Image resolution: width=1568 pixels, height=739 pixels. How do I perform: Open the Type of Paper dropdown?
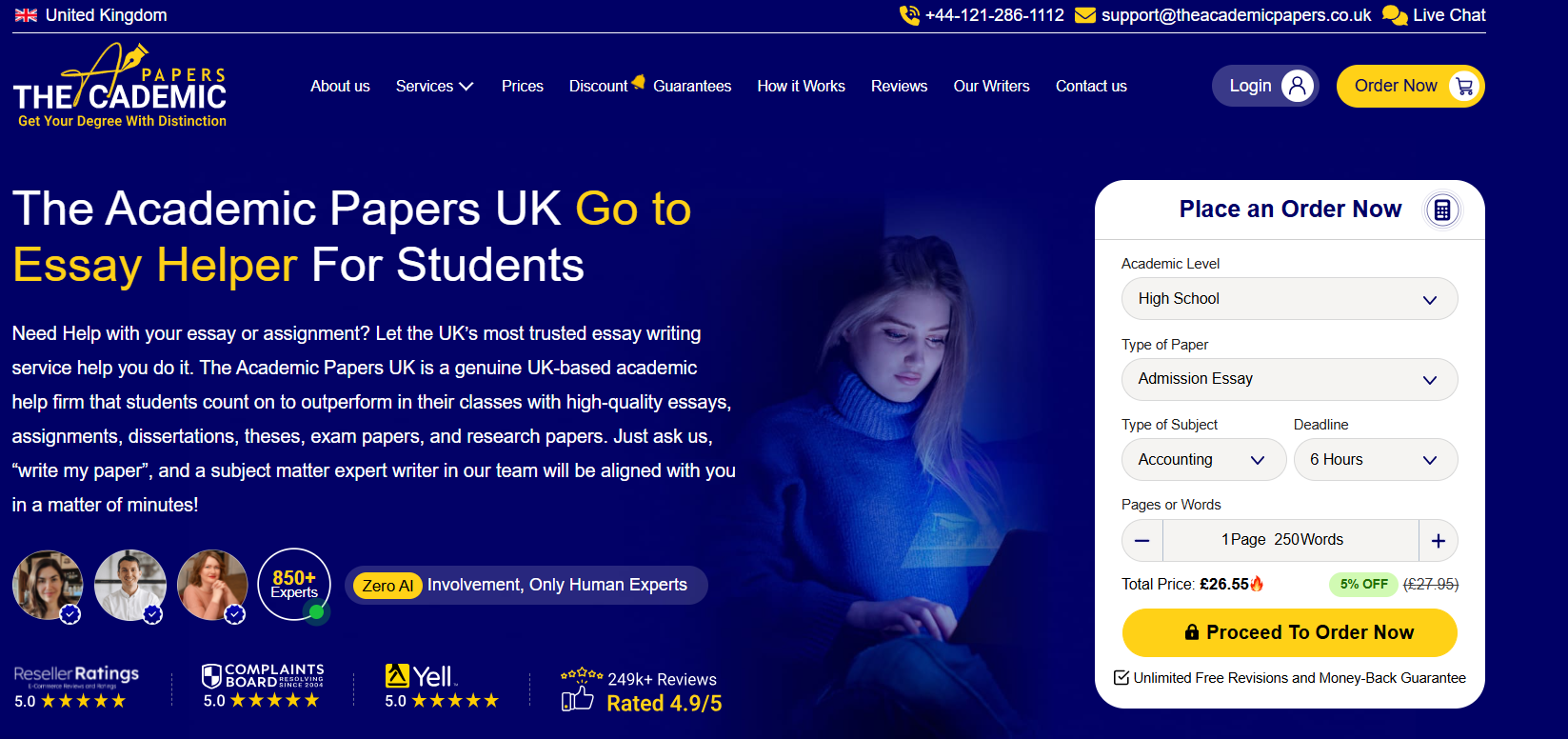click(1289, 379)
